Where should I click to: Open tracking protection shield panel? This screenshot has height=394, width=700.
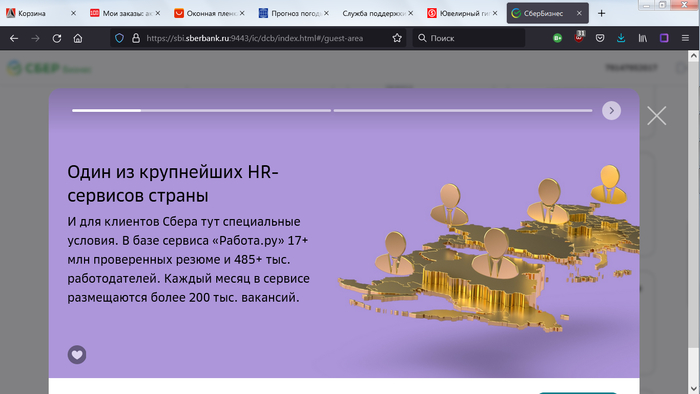(119, 38)
